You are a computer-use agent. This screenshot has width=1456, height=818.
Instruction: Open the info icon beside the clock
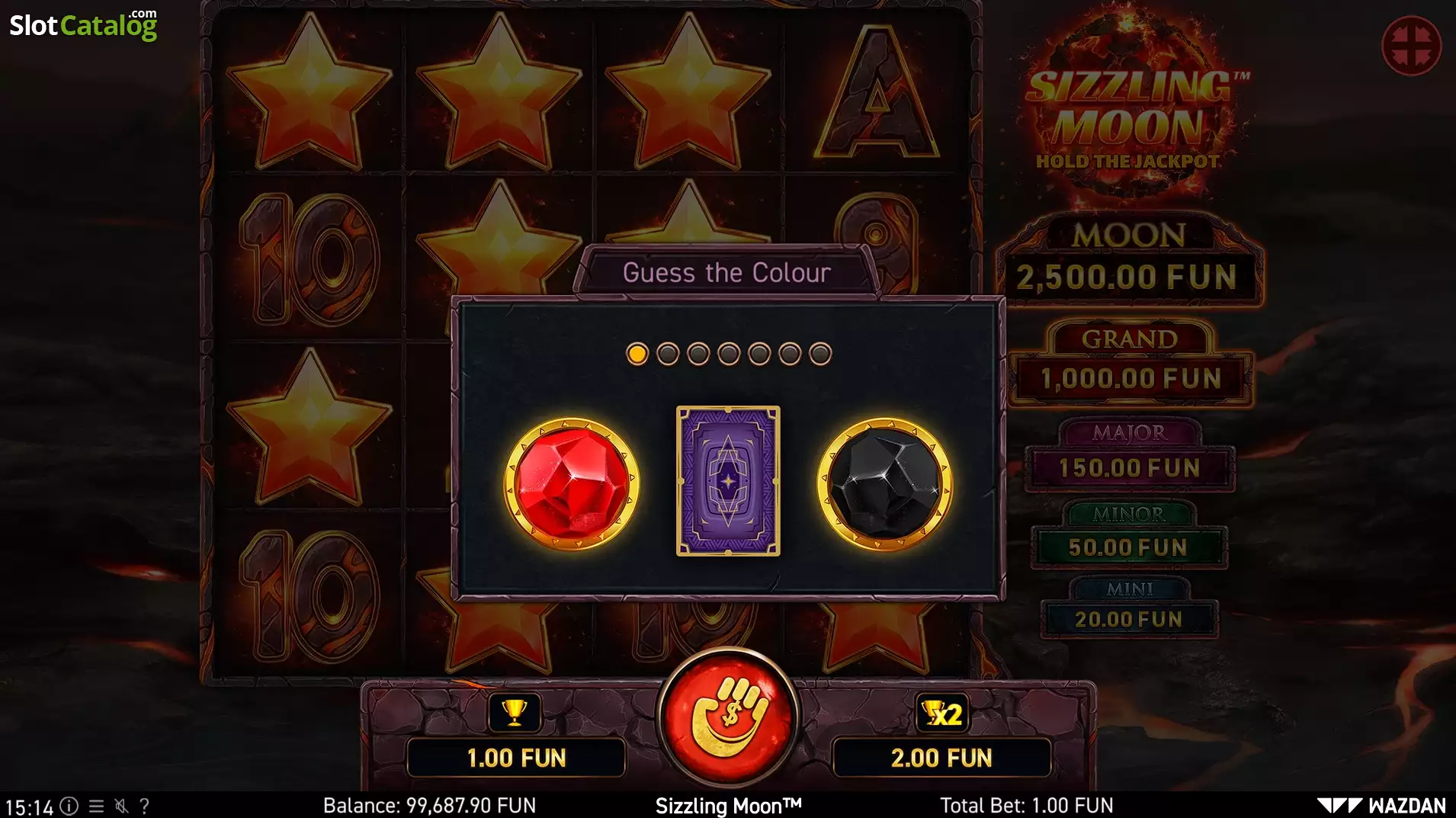pyautogui.click(x=69, y=806)
